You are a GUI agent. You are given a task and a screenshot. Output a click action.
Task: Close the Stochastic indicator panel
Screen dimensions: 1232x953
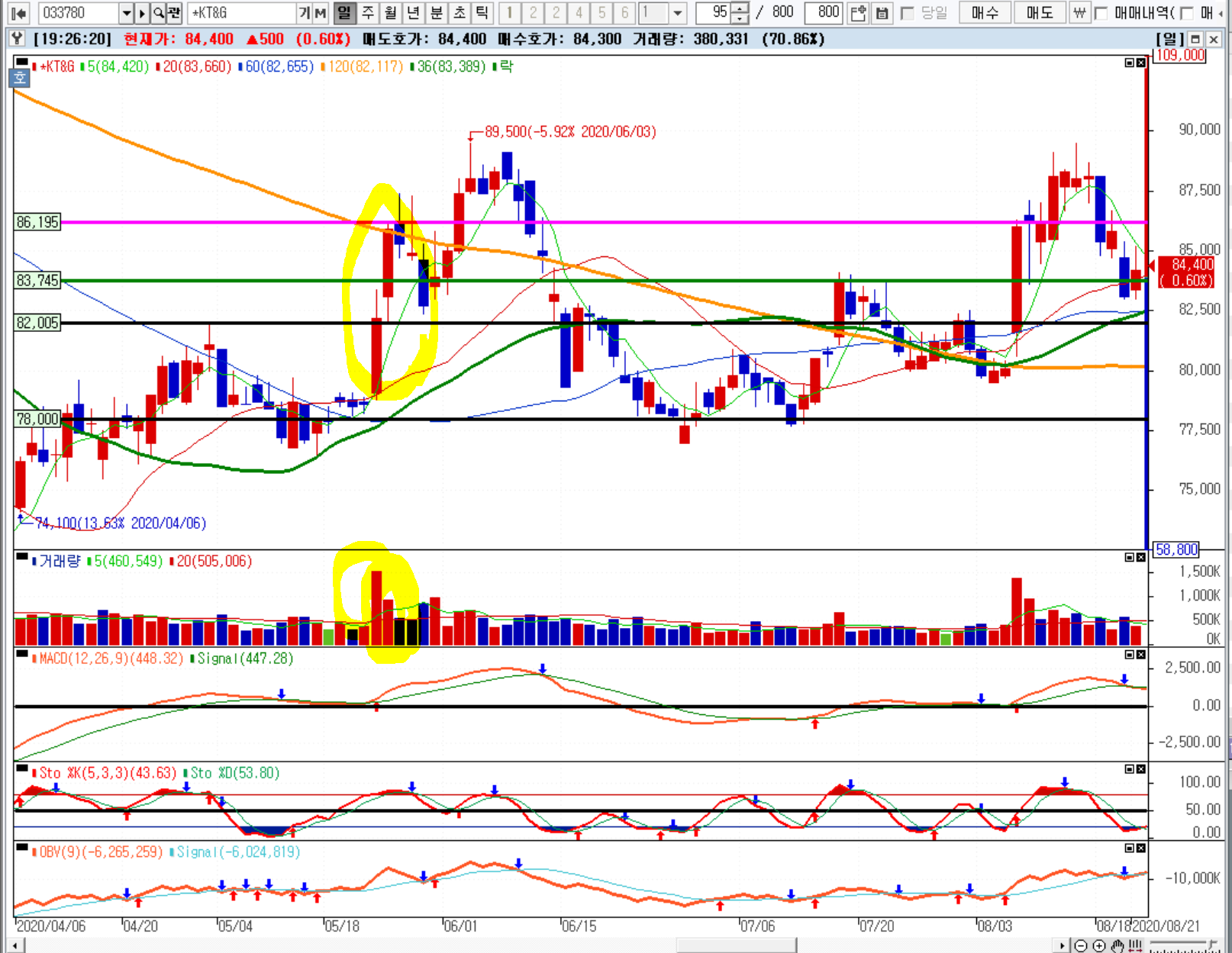click(1141, 768)
